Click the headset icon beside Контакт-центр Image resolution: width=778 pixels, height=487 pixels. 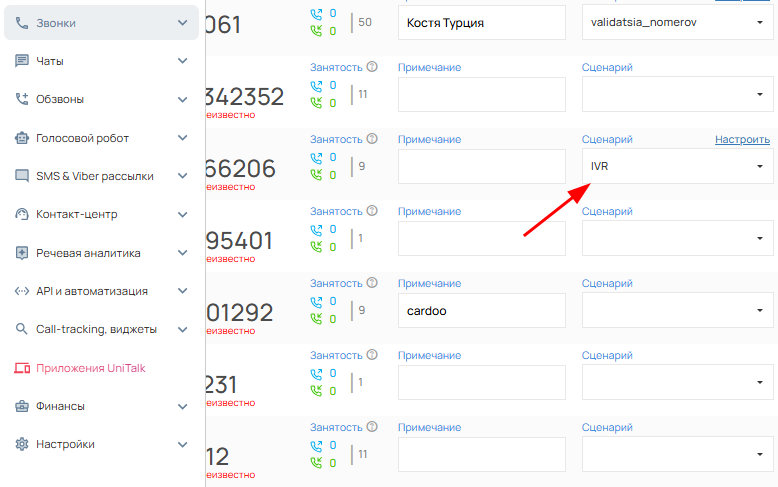point(22,214)
